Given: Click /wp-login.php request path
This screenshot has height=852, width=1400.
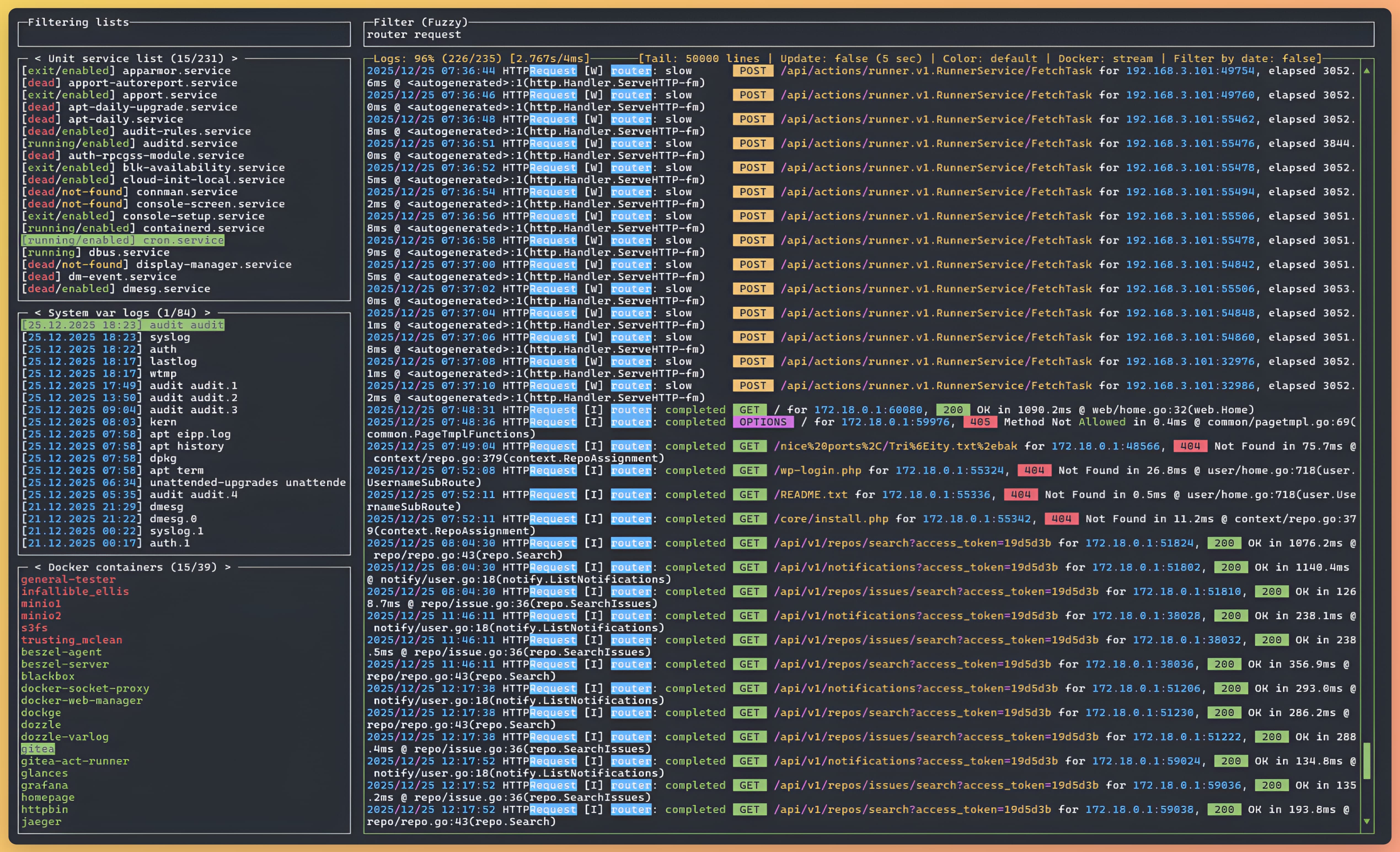Looking at the screenshot, I should (817, 471).
